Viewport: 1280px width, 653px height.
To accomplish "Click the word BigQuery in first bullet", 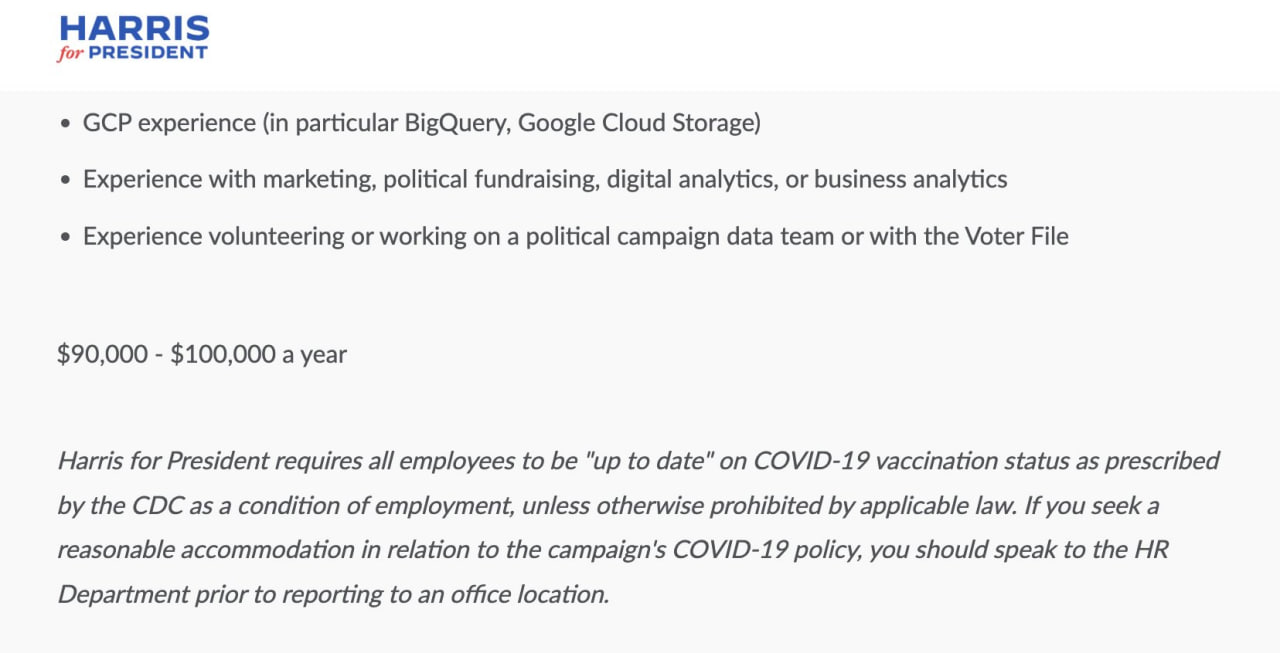I will (455, 123).
